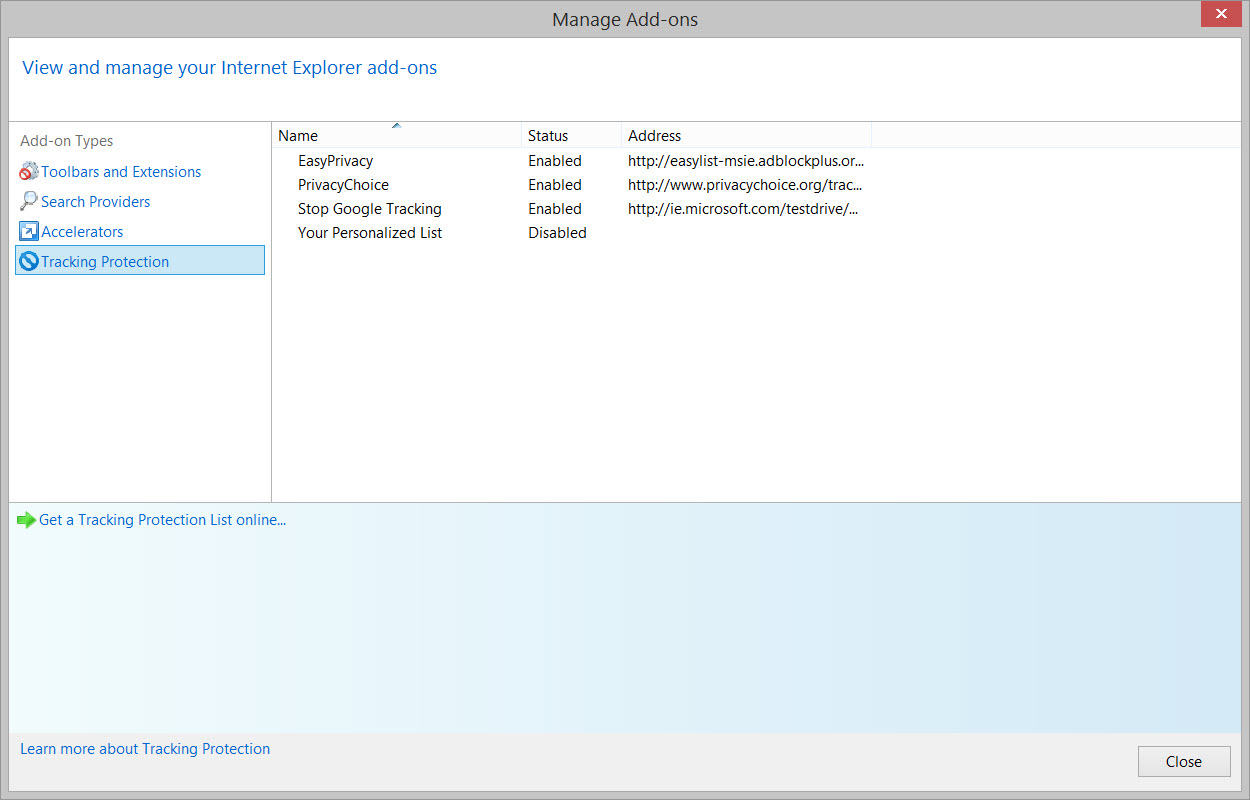Click the Close button at bottom right
This screenshot has width=1250, height=800.
coord(1184,761)
